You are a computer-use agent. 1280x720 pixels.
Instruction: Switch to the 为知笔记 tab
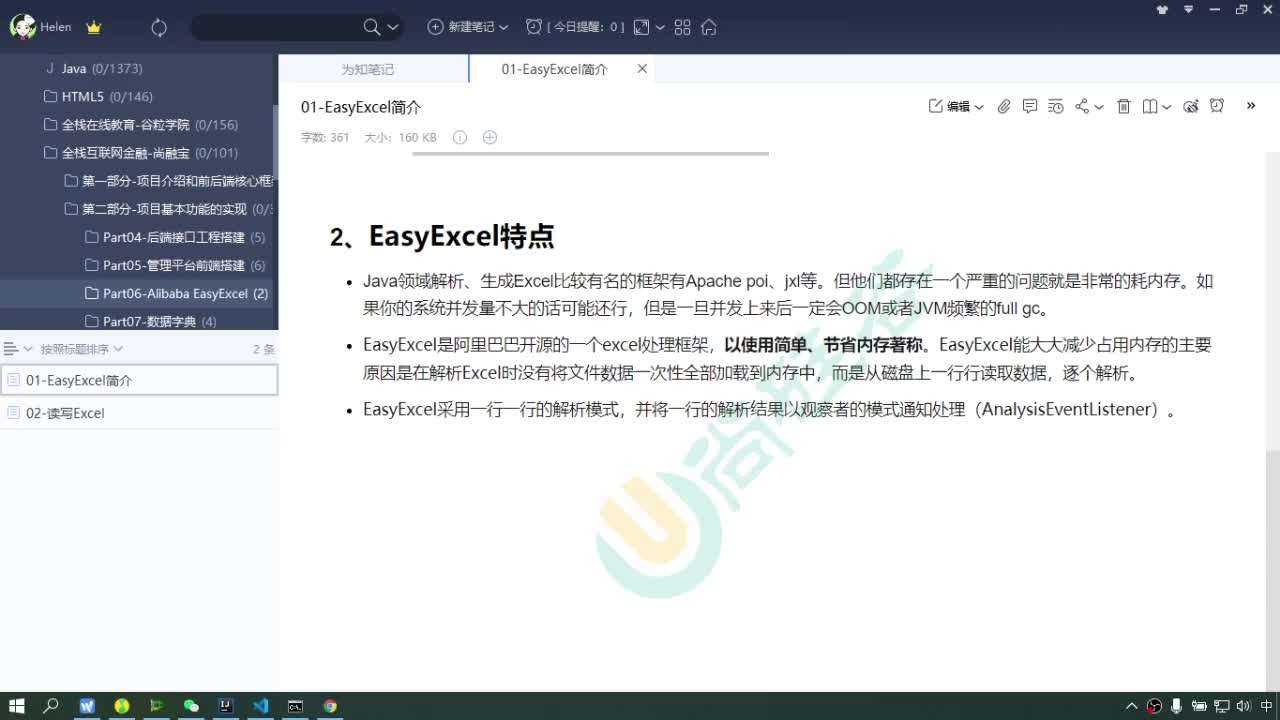[367, 69]
